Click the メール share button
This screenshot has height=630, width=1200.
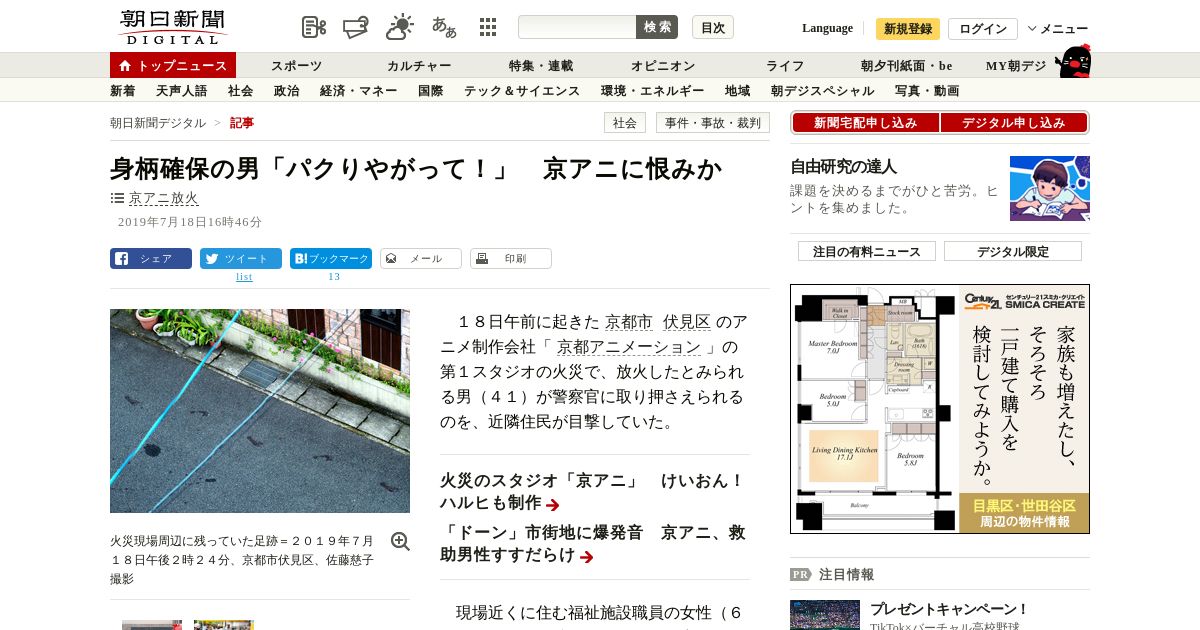[x=421, y=258]
